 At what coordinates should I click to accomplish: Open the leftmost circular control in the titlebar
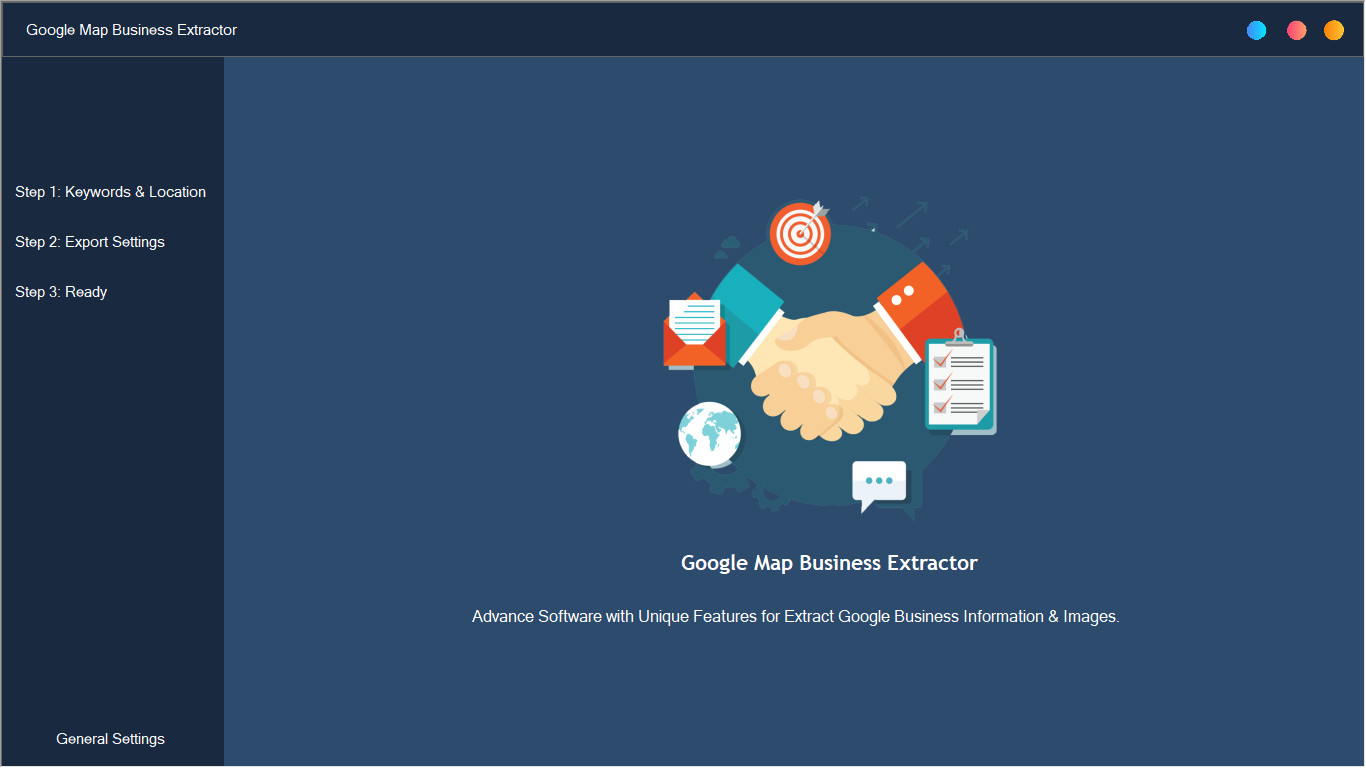coord(1256,30)
